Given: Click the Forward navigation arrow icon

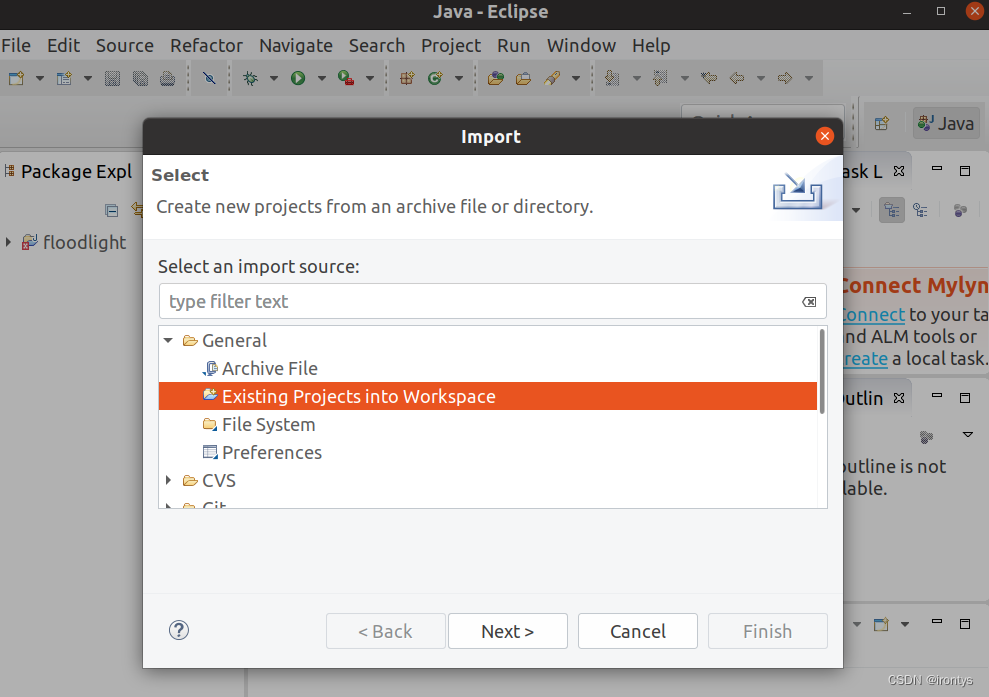Looking at the screenshot, I should (x=785, y=78).
